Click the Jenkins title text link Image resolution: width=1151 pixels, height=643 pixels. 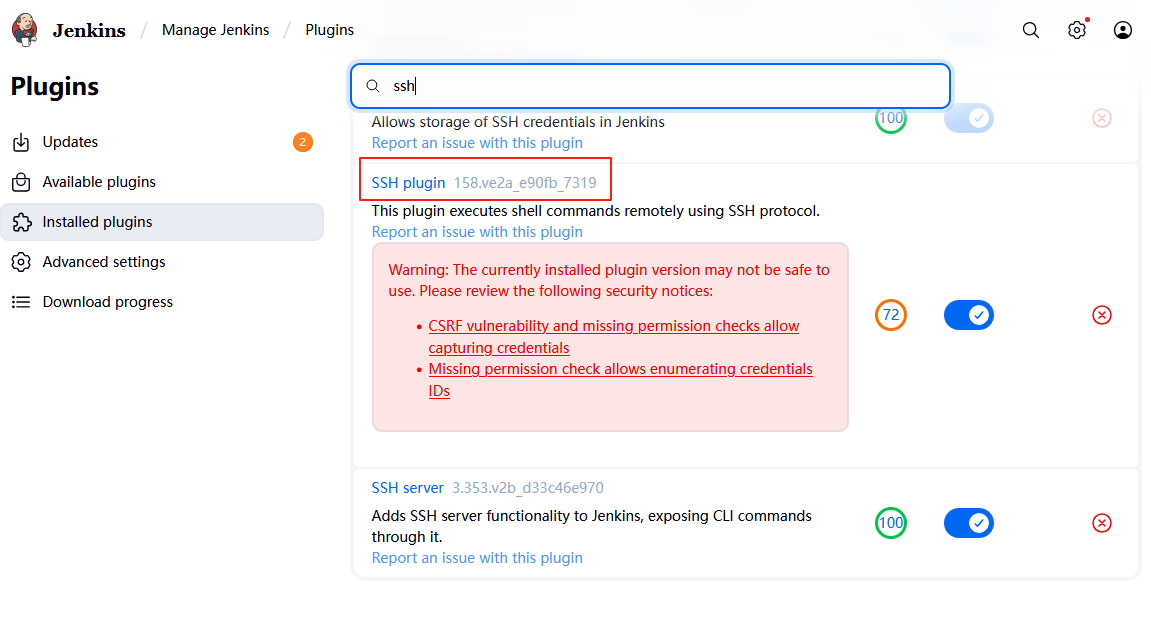89,31
